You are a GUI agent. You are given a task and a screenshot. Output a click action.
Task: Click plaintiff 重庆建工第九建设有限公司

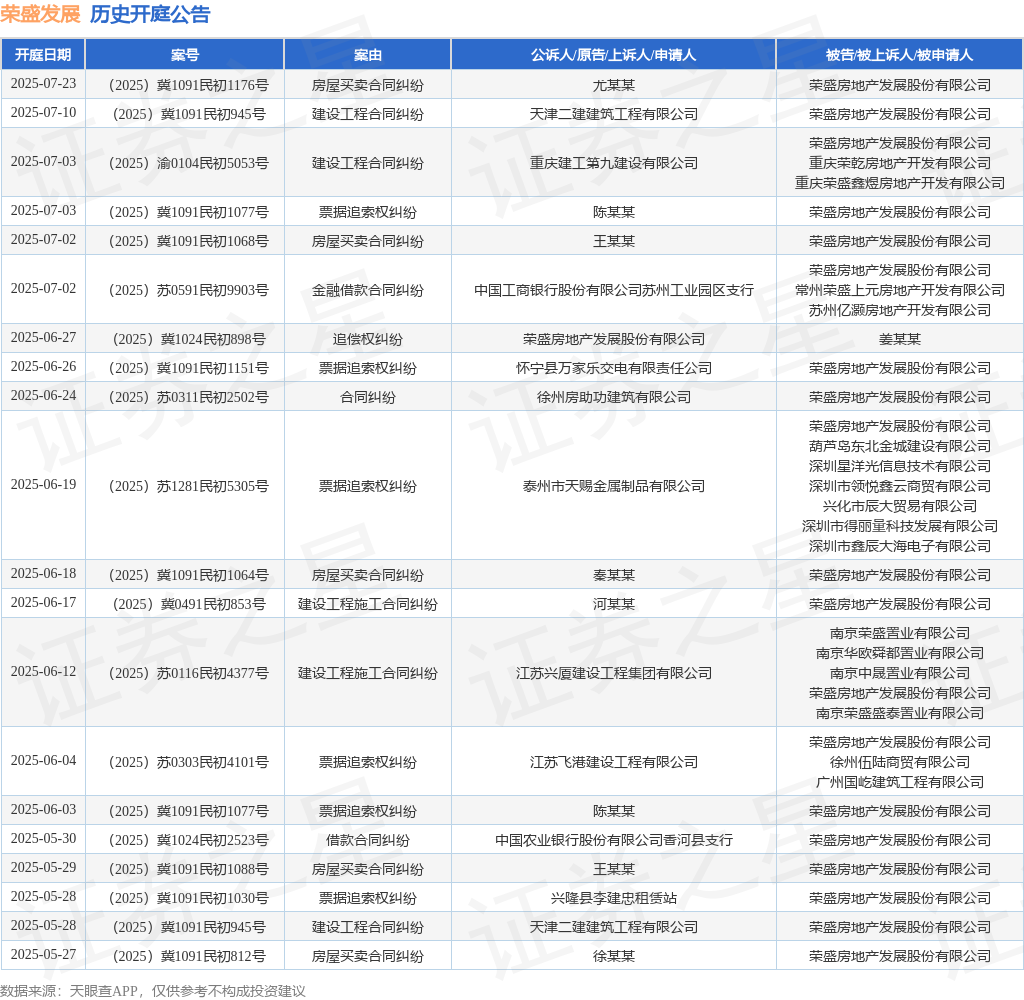point(613,163)
